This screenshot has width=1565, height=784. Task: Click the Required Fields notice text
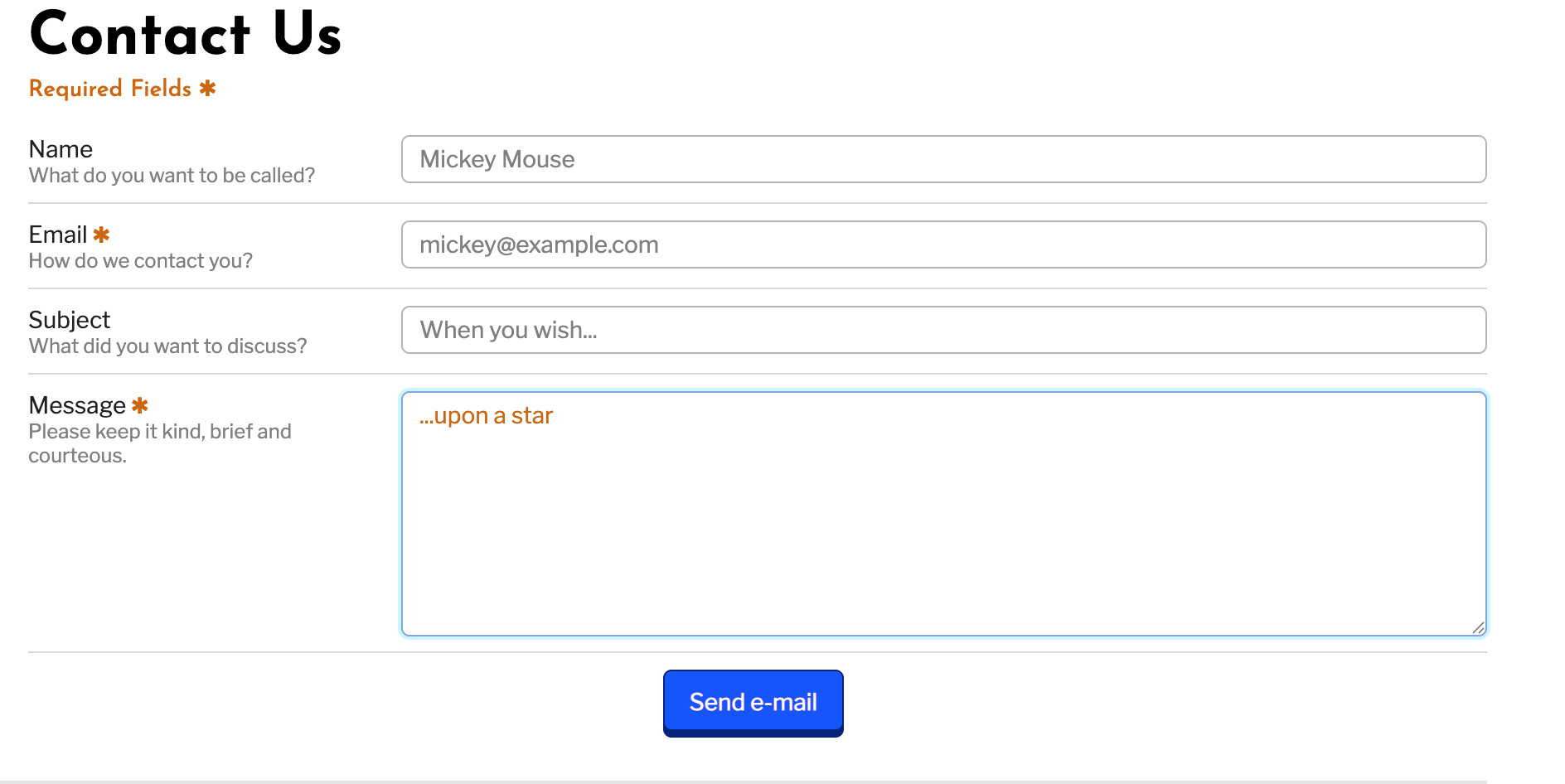(x=110, y=89)
